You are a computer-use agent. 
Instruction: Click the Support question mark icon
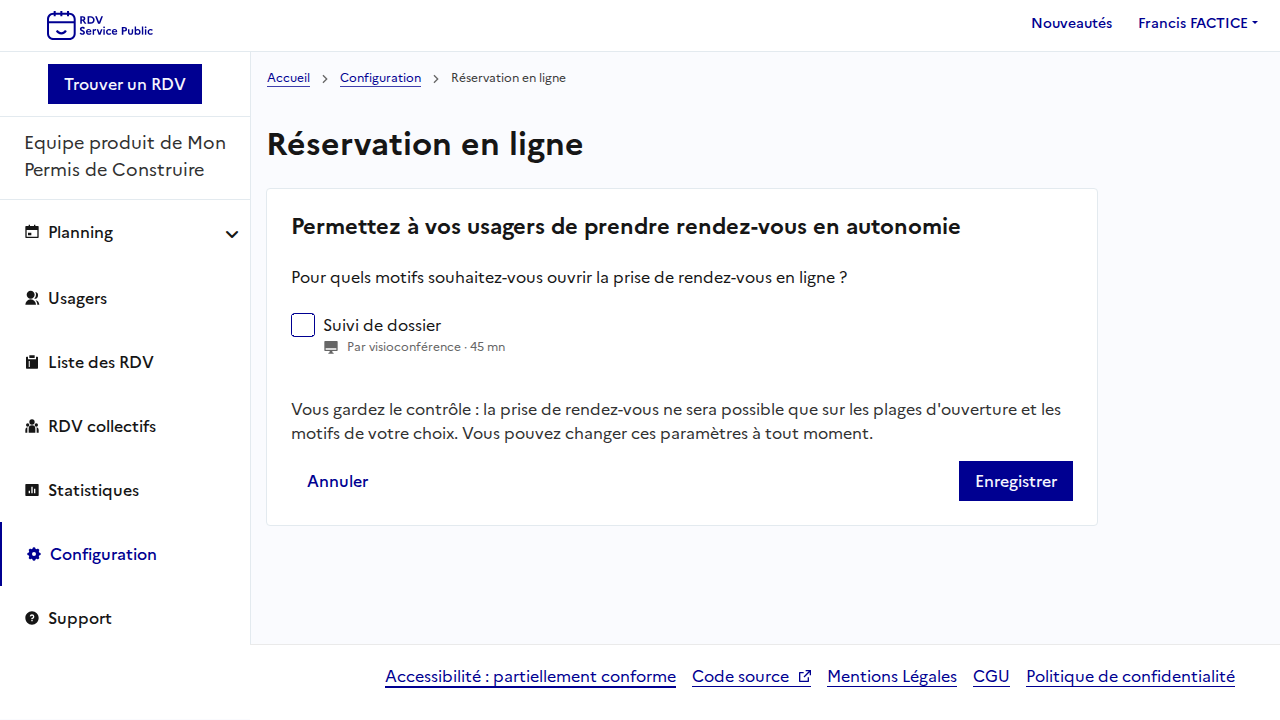pyautogui.click(x=32, y=618)
